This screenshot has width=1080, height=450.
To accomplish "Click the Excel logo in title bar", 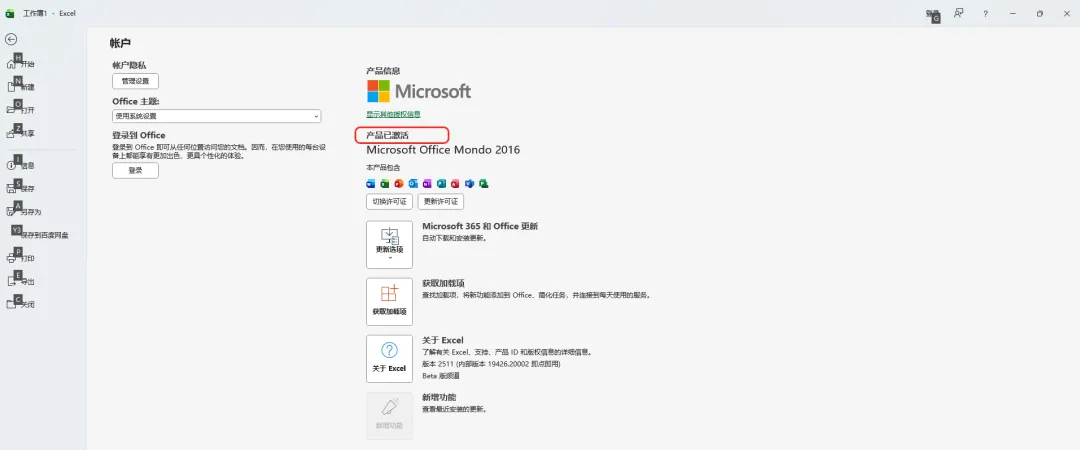I will (10, 13).
